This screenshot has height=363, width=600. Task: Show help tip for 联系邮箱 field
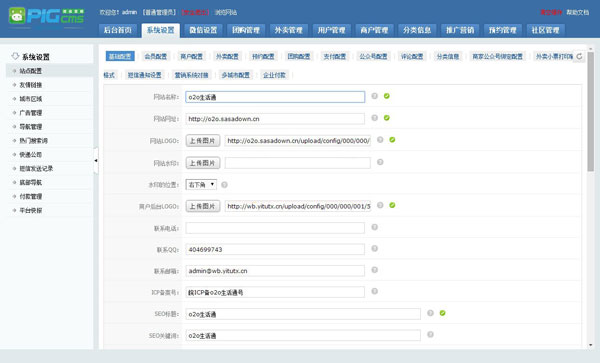(375, 270)
